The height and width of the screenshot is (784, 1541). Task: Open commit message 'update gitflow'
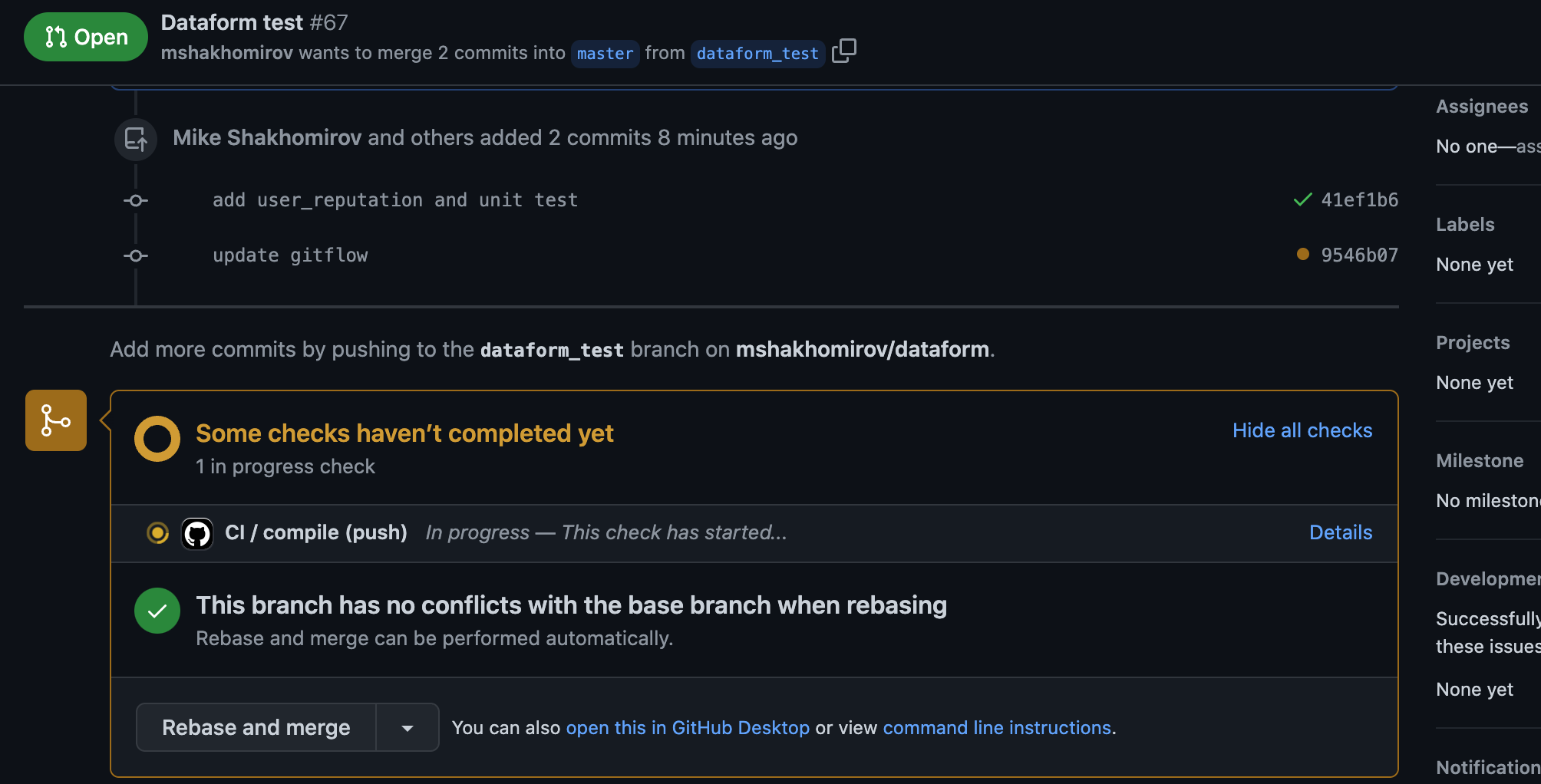(291, 255)
